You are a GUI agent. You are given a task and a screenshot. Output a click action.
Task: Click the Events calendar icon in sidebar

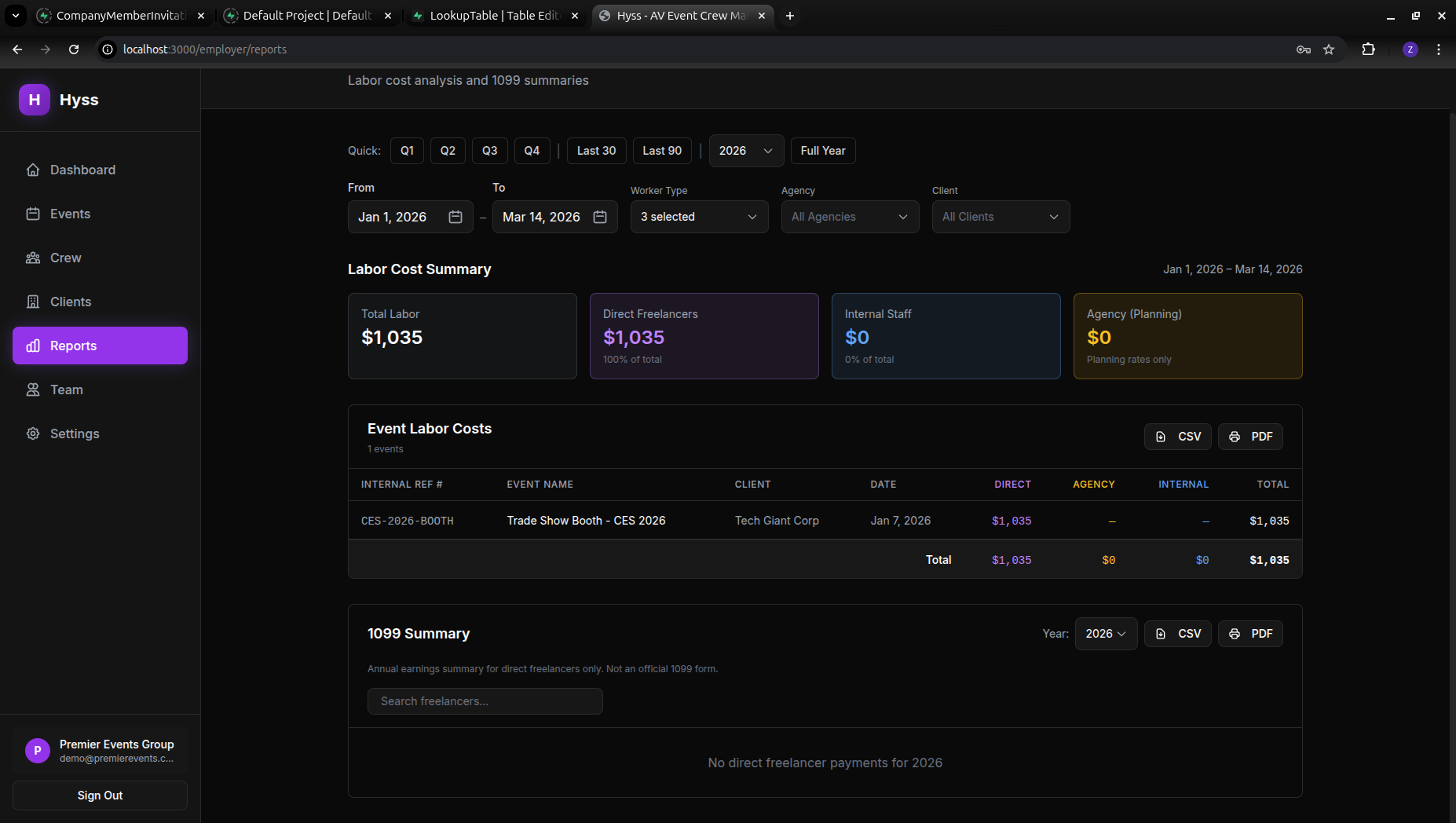point(33,214)
